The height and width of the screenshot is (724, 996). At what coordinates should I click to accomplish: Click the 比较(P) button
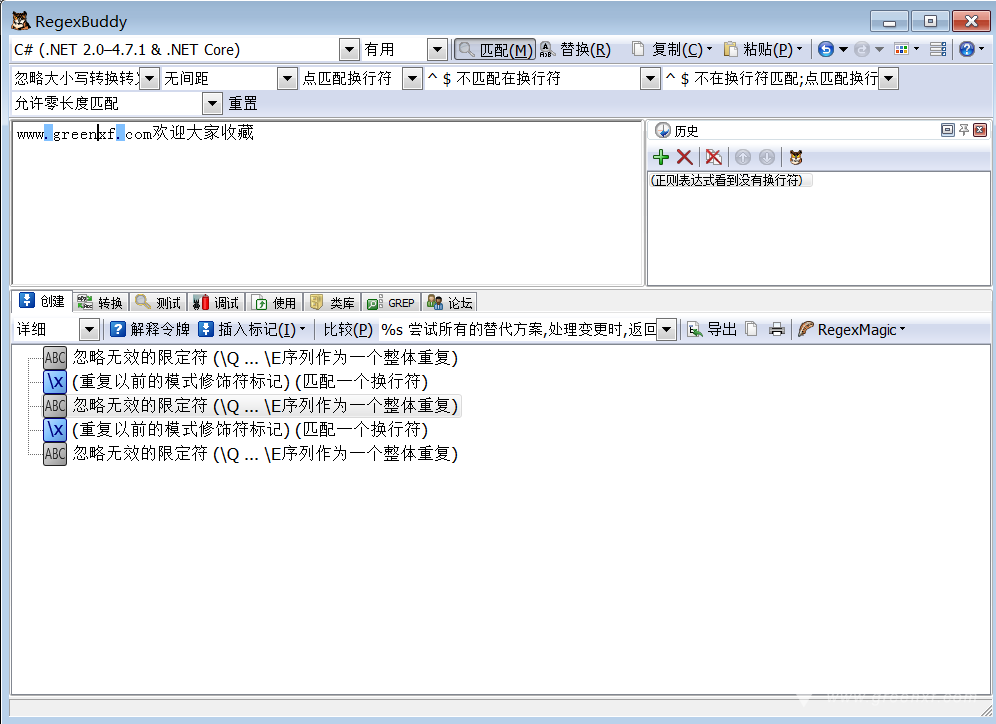[x=347, y=329]
